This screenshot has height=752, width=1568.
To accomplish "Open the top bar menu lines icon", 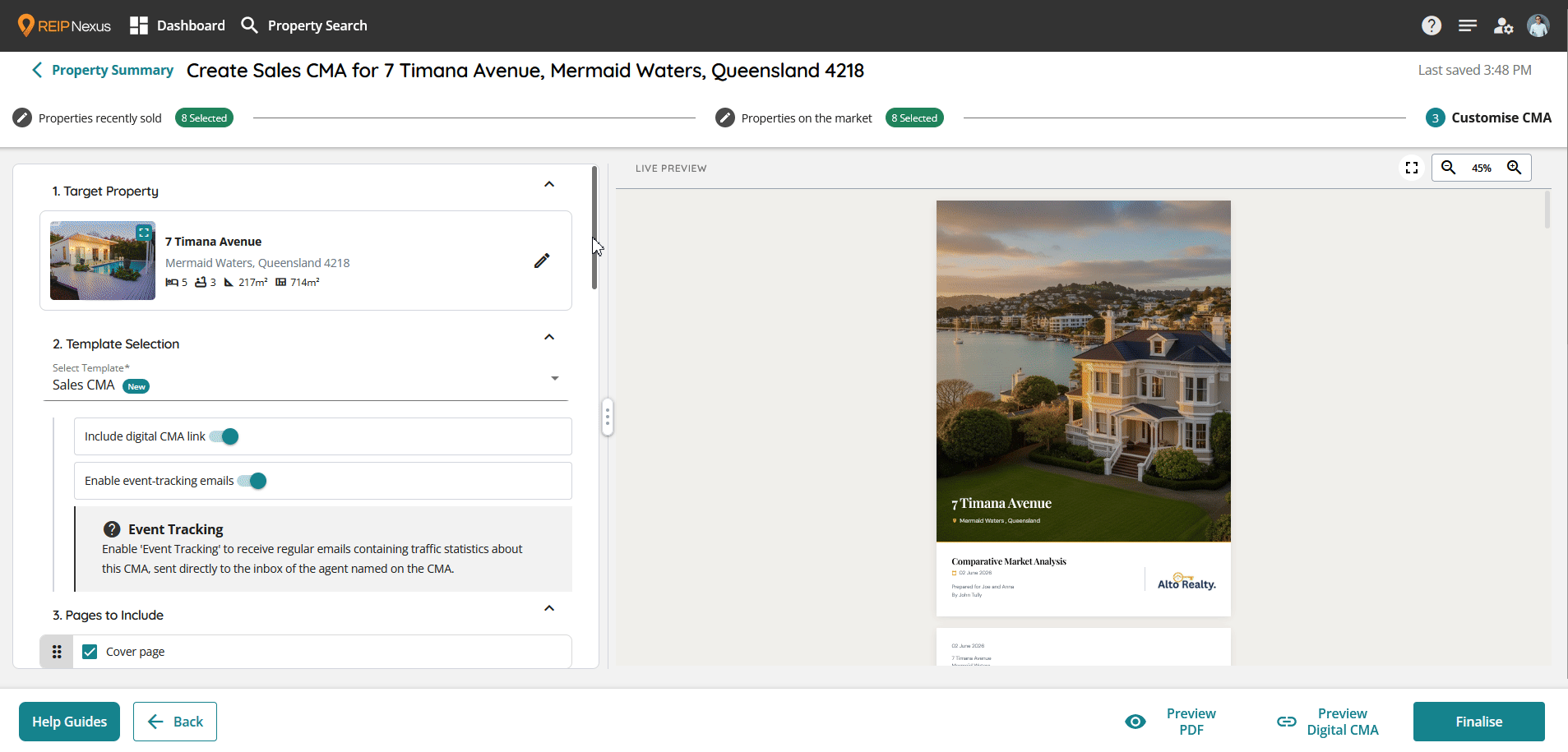I will [1468, 25].
